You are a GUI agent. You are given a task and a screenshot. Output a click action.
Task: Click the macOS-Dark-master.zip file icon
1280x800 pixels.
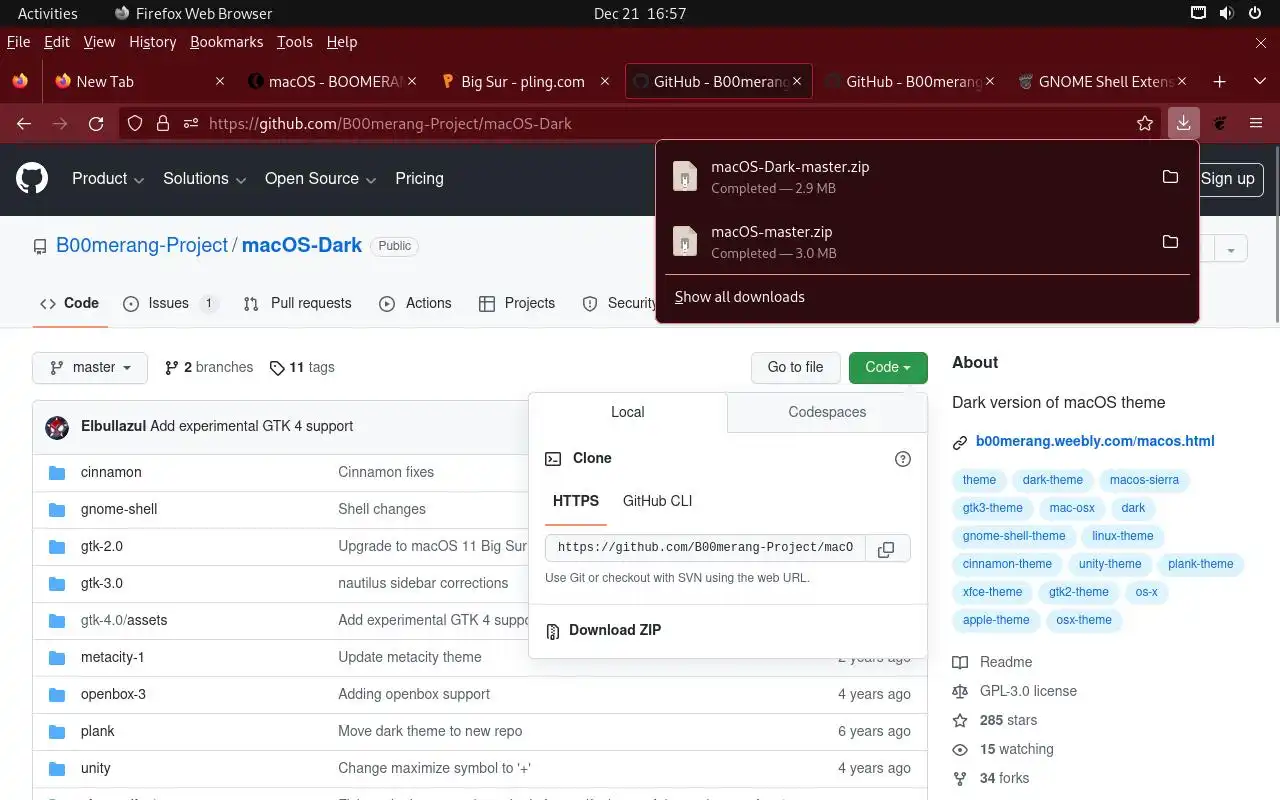[685, 177]
